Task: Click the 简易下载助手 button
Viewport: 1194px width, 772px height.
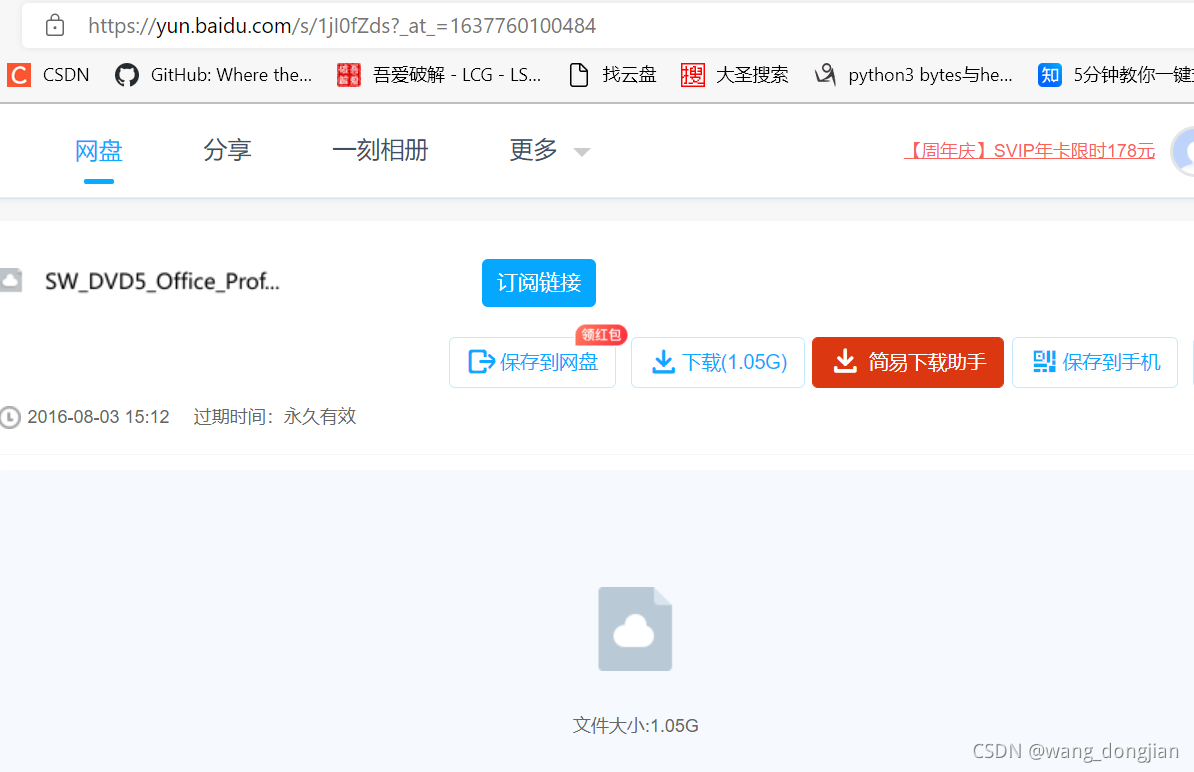Action: coord(908,362)
